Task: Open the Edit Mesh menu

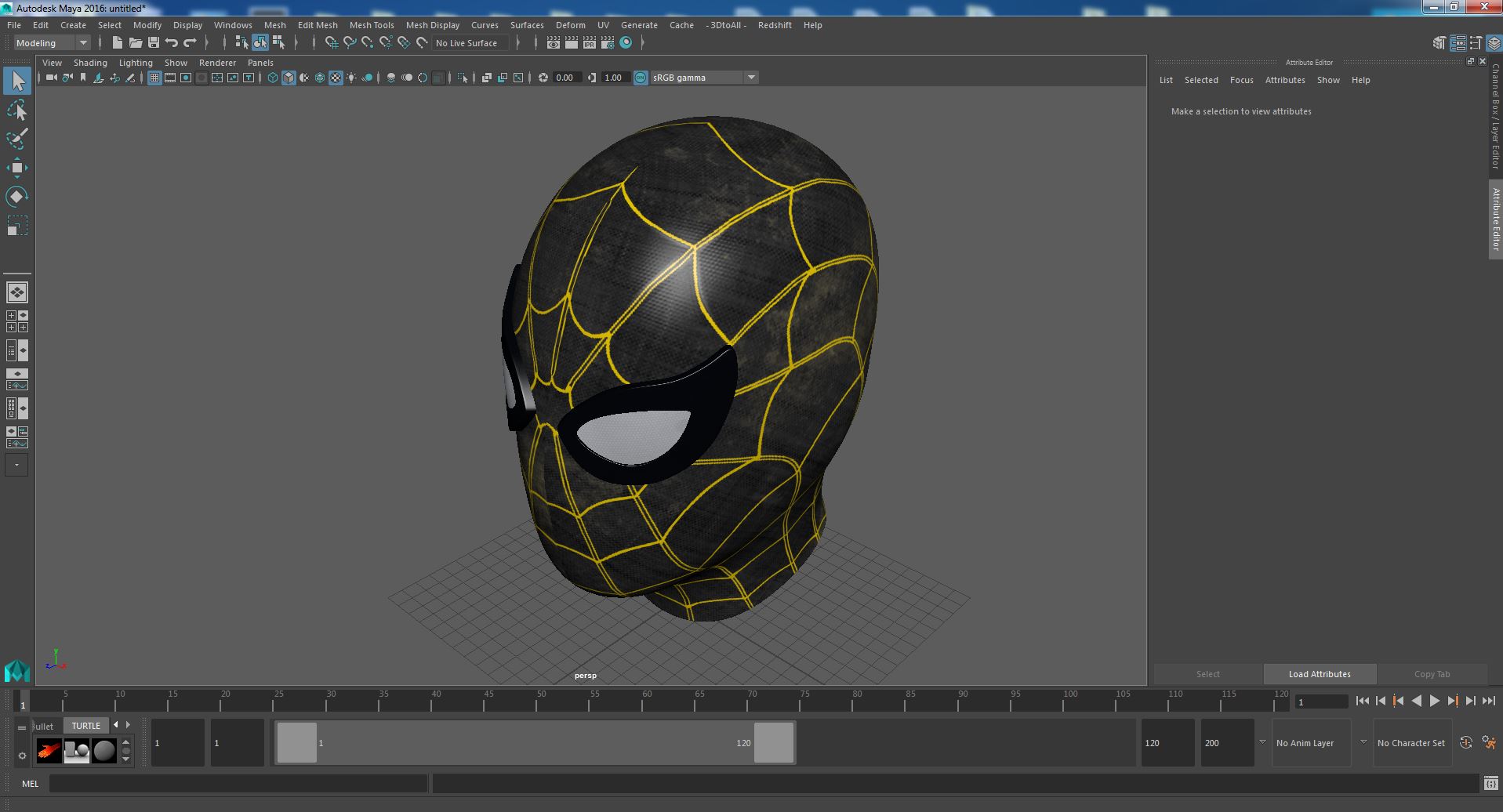Action: click(318, 25)
